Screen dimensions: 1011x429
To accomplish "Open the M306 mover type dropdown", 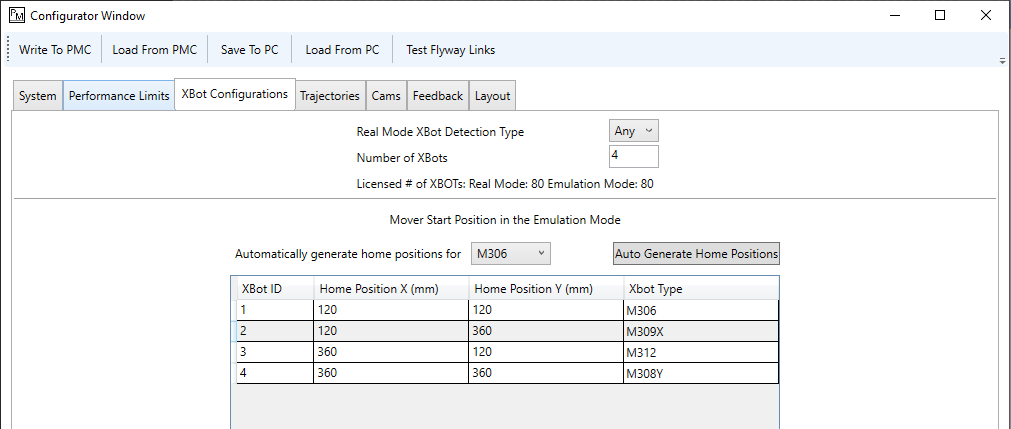I will point(510,254).
